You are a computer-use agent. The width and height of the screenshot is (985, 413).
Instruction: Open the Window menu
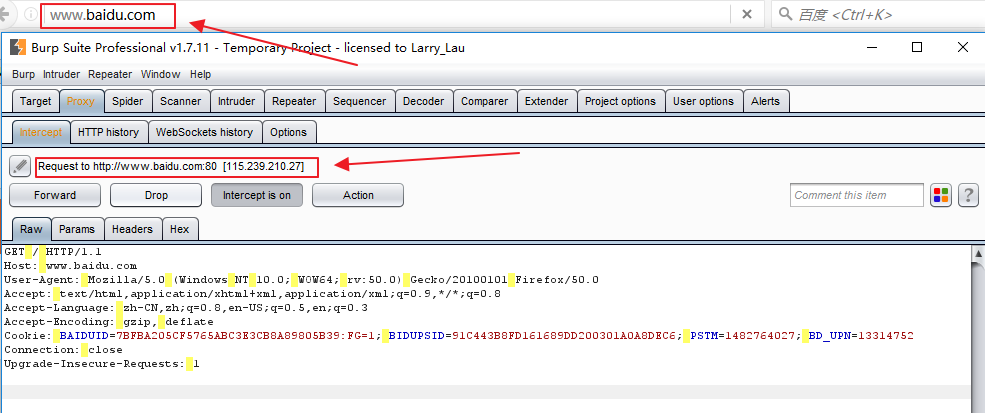[160, 74]
